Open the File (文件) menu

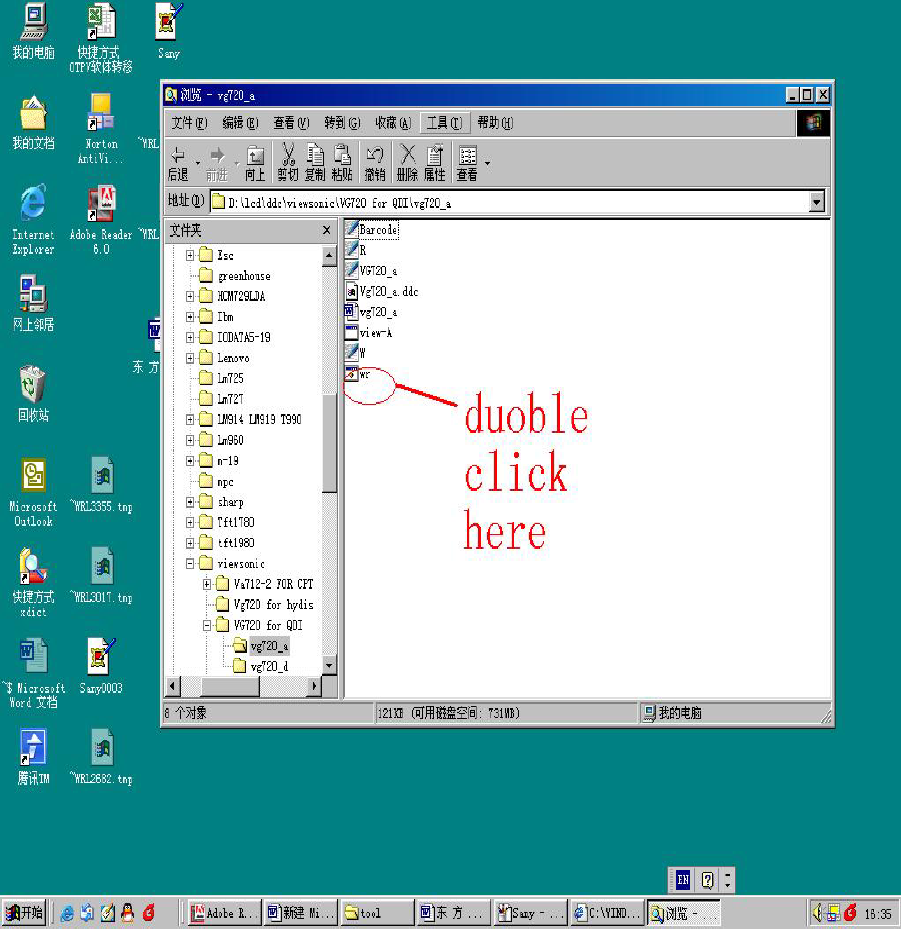(x=189, y=123)
